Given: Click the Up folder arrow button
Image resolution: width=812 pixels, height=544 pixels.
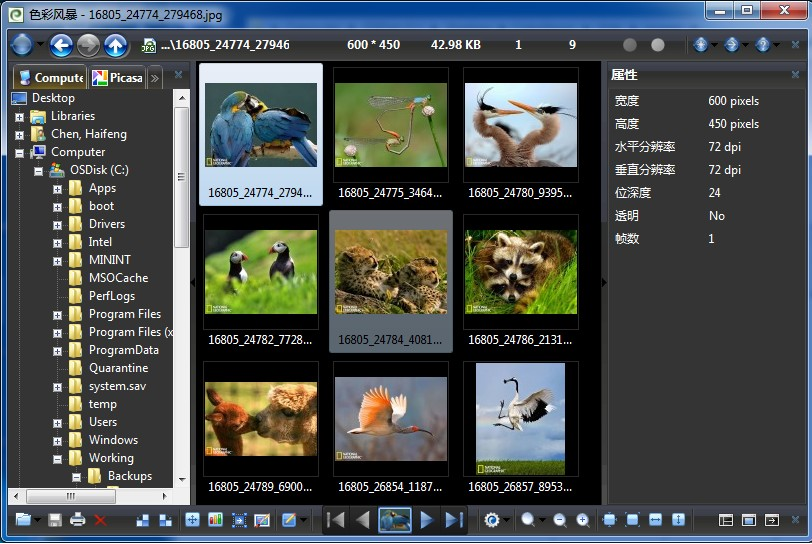Looking at the screenshot, I should 116,45.
